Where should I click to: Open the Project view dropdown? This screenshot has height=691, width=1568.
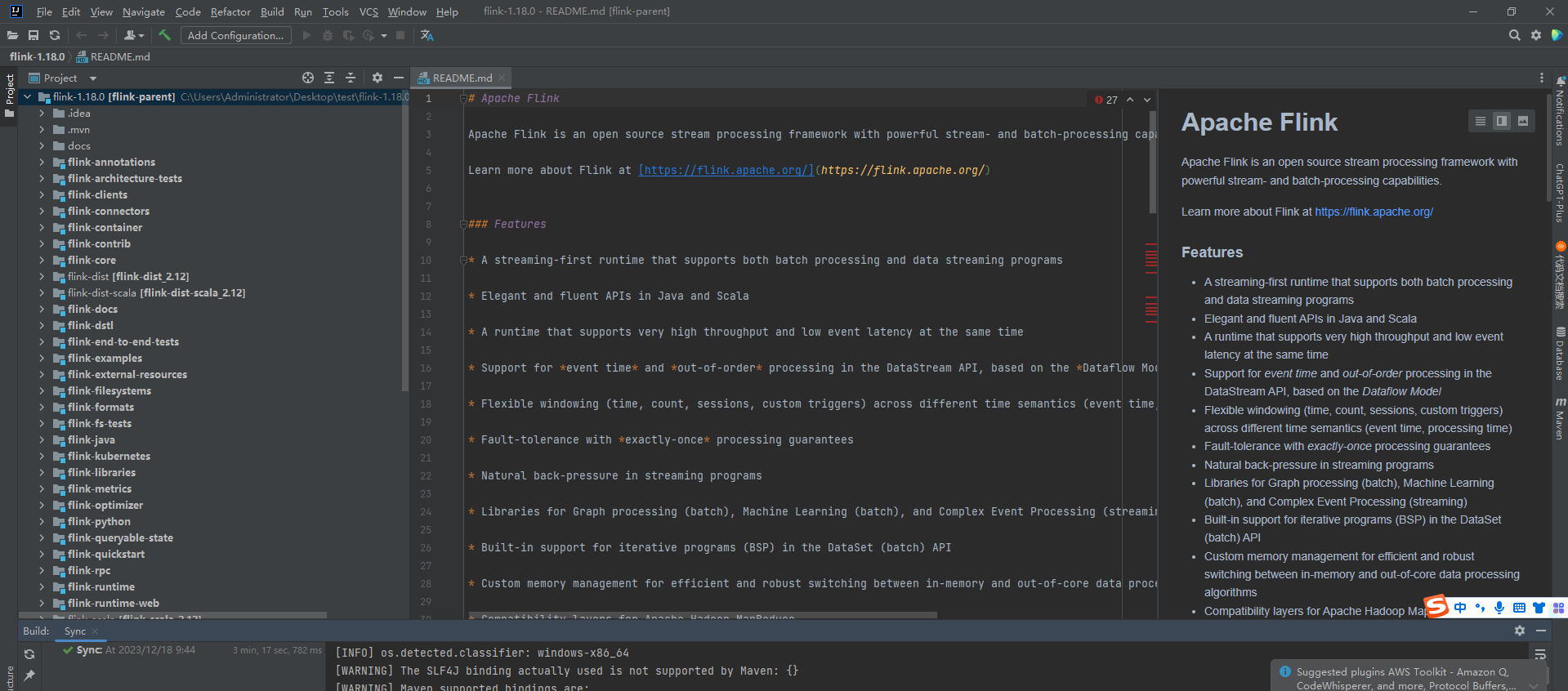[x=93, y=78]
